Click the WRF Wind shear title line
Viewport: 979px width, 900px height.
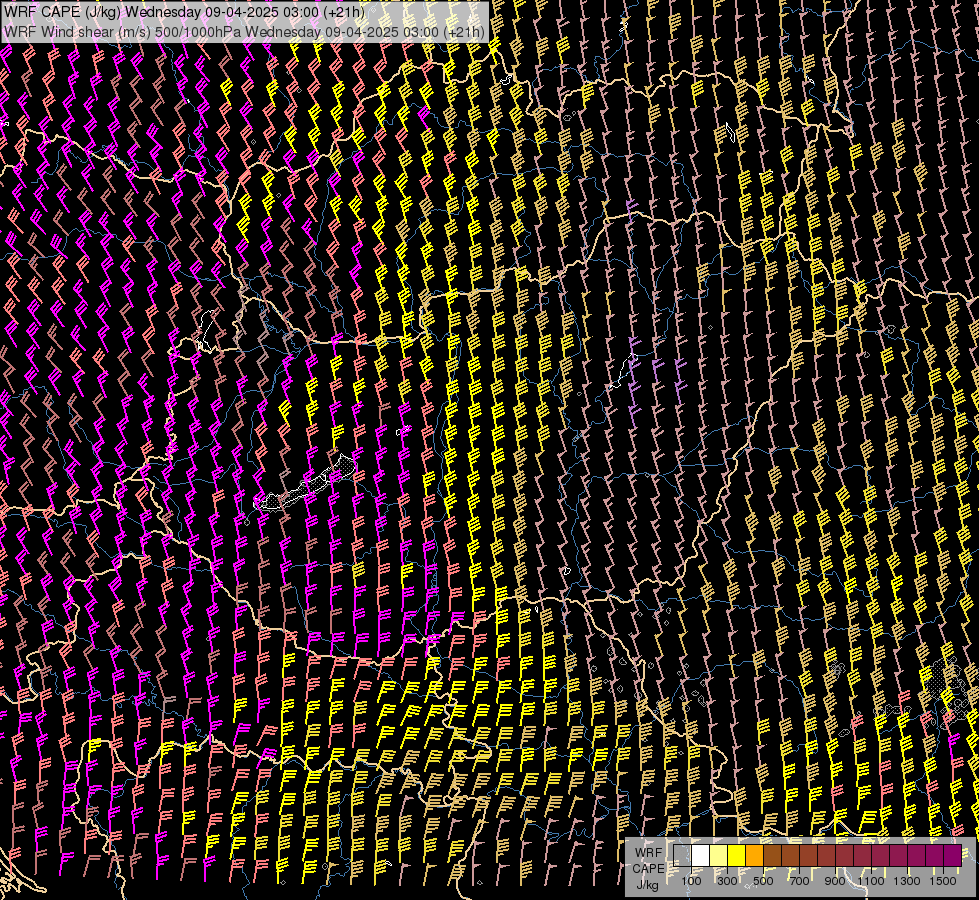click(x=244, y=32)
